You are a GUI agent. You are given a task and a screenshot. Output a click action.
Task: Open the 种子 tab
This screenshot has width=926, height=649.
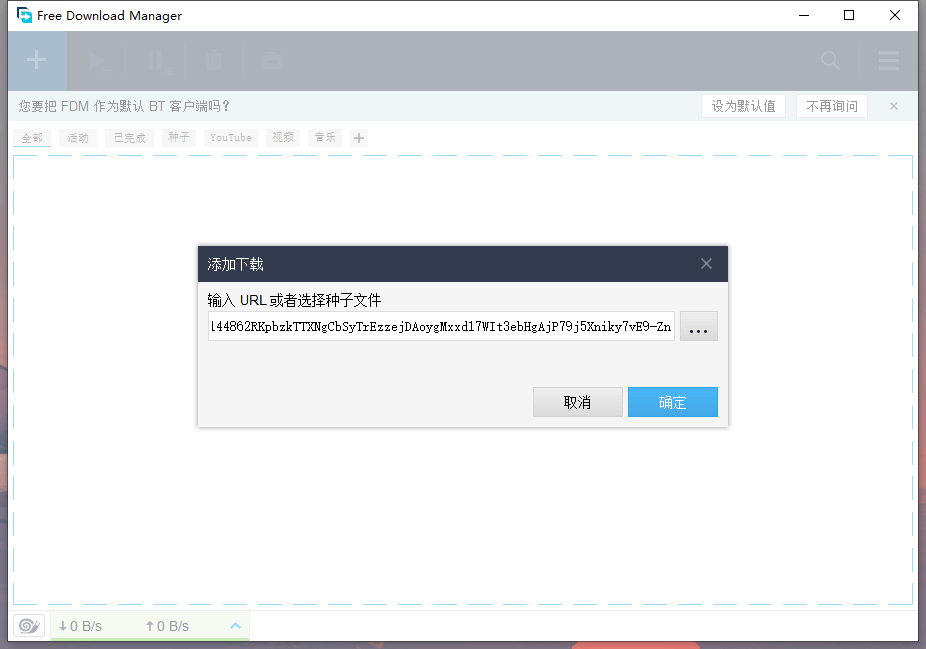178,138
